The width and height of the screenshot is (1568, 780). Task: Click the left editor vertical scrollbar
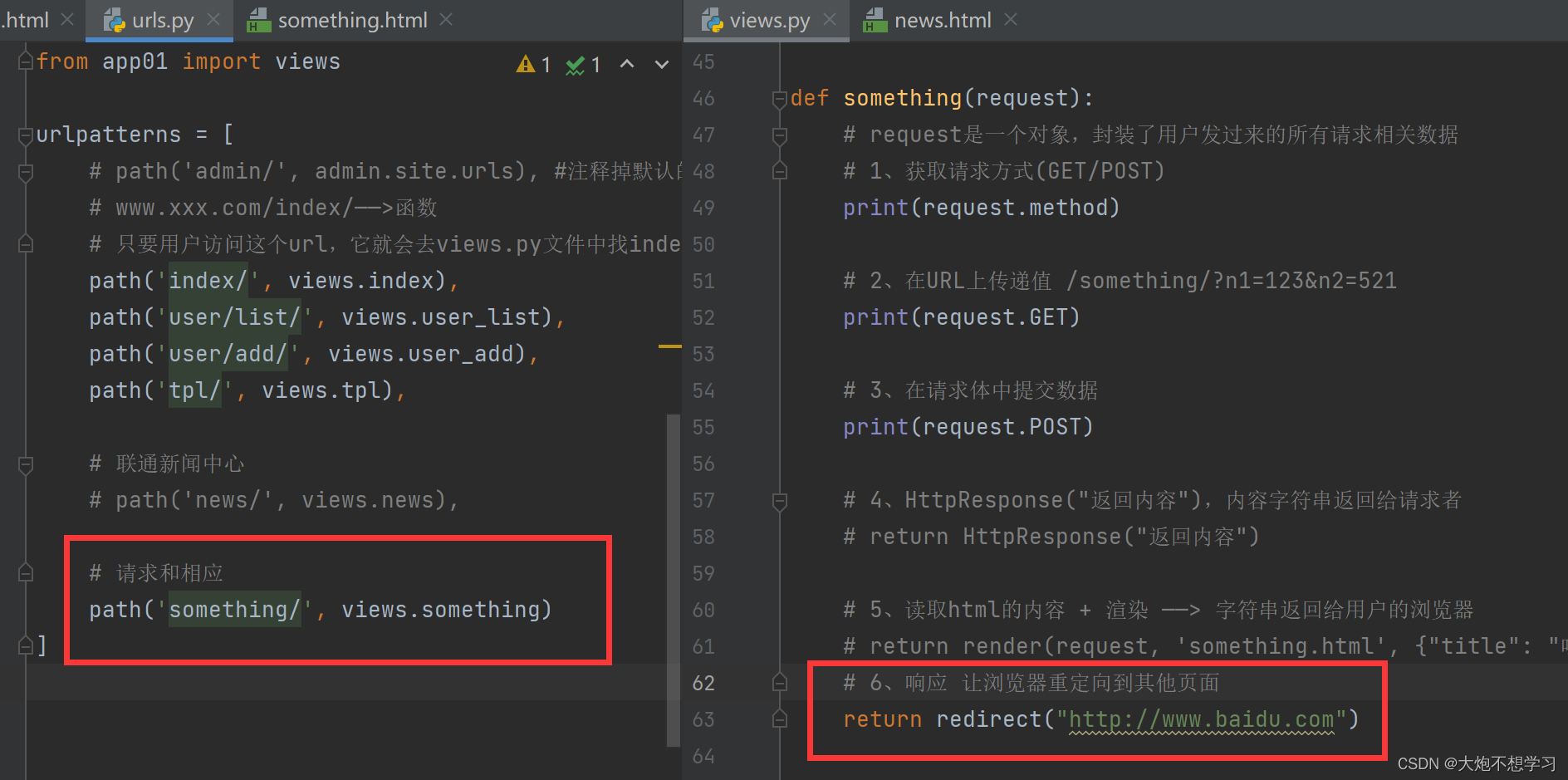[x=674, y=580]
